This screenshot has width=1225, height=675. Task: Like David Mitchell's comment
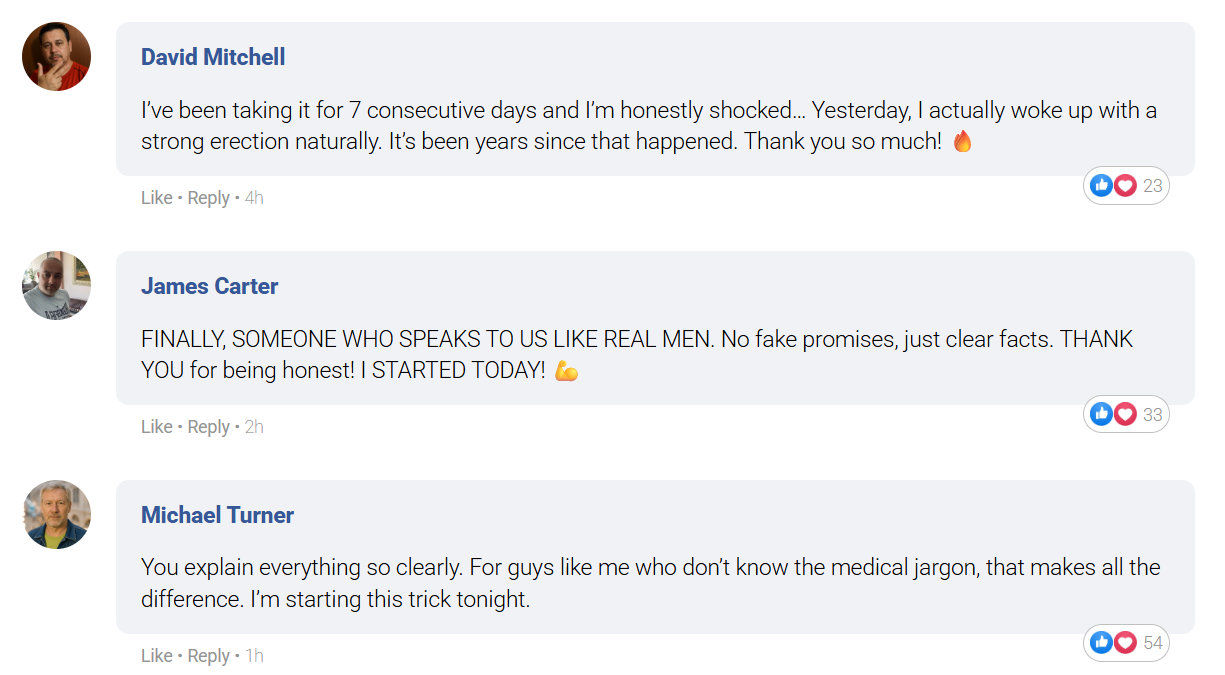point(156,198)
